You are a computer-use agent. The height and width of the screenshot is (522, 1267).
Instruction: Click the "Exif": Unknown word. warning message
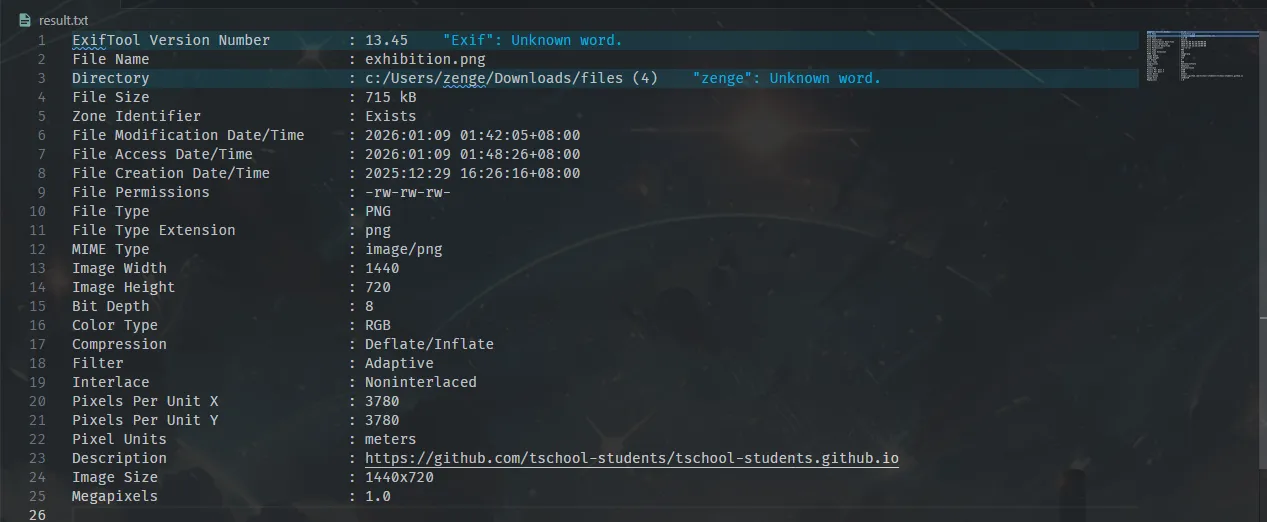[x=532, y=40]
